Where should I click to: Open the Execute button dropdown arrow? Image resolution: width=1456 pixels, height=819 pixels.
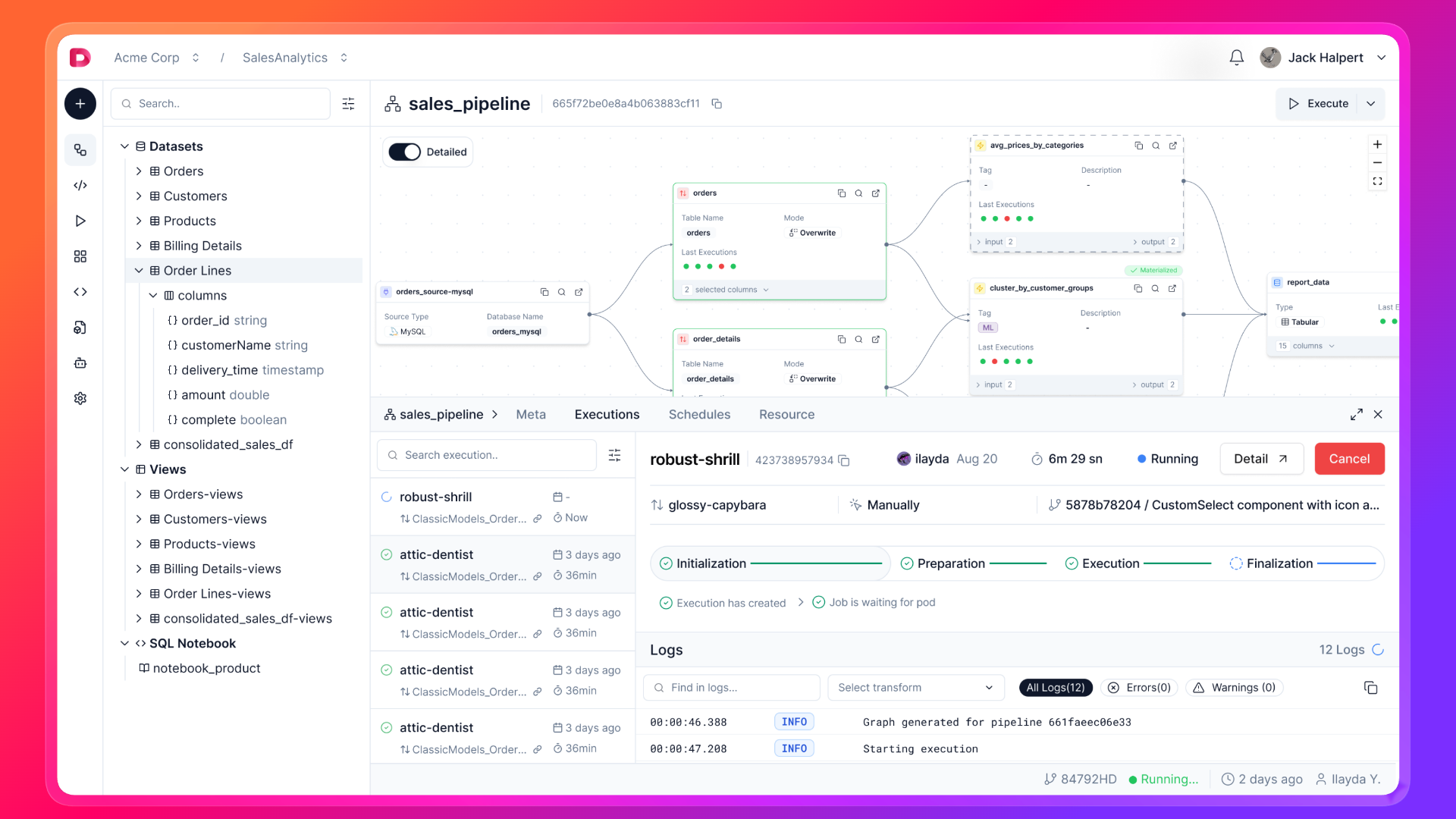click(x=1371, y=104)
